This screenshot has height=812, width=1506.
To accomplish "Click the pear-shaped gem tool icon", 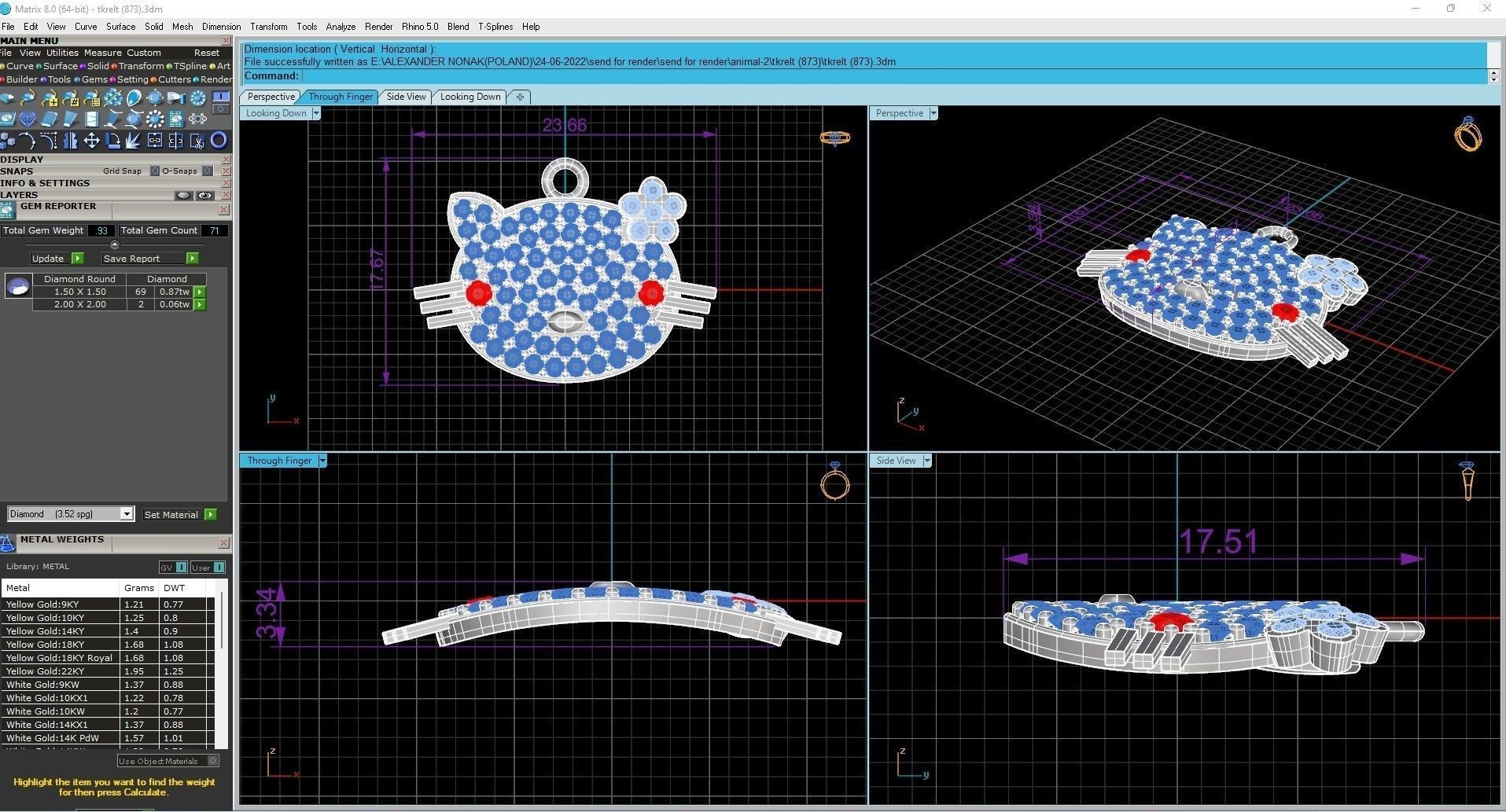I will pos(134,97).
